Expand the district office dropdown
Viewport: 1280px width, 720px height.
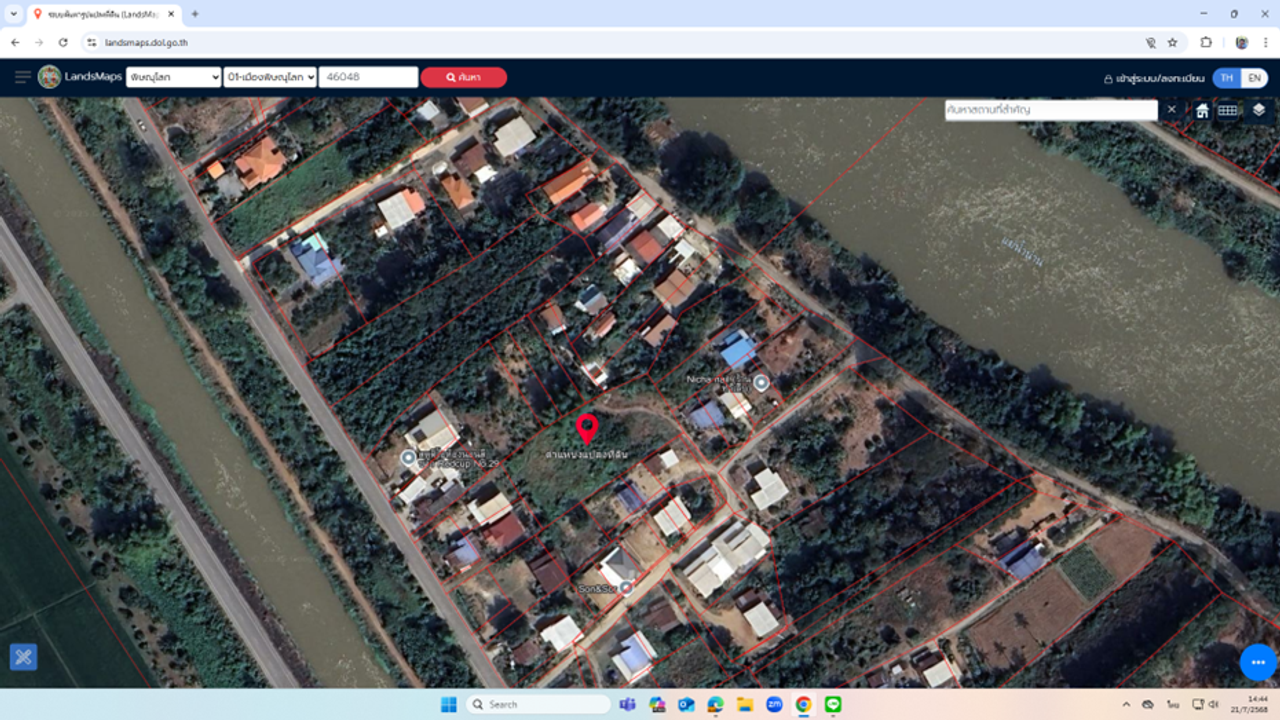pyautogui.click(x=270, y=77)
